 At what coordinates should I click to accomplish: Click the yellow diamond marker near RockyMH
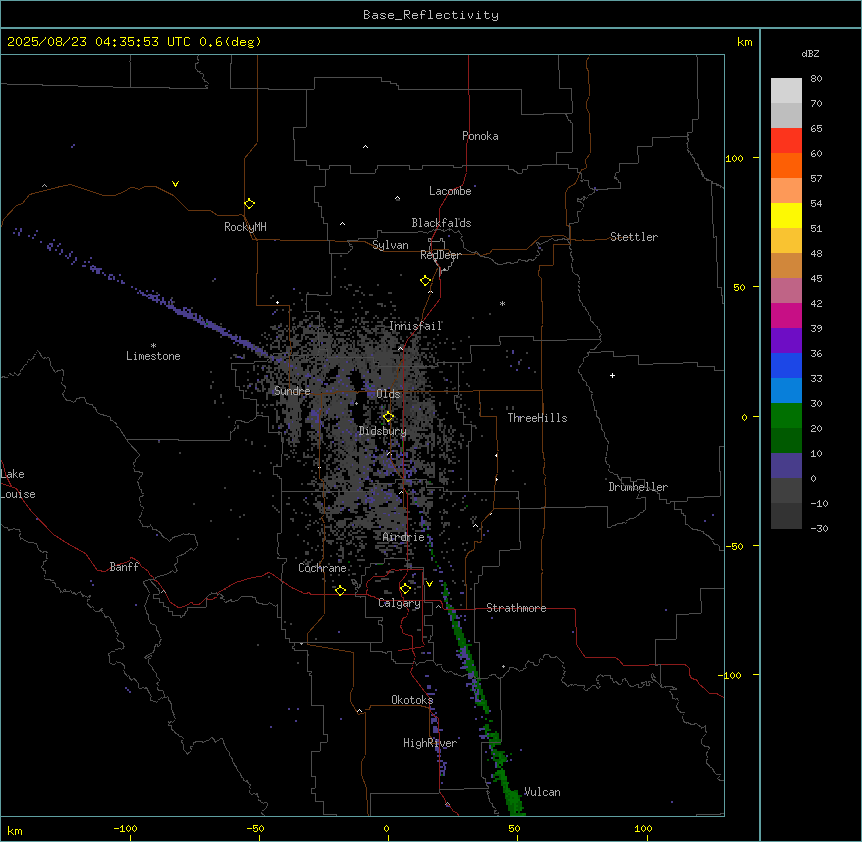[249, 204]
